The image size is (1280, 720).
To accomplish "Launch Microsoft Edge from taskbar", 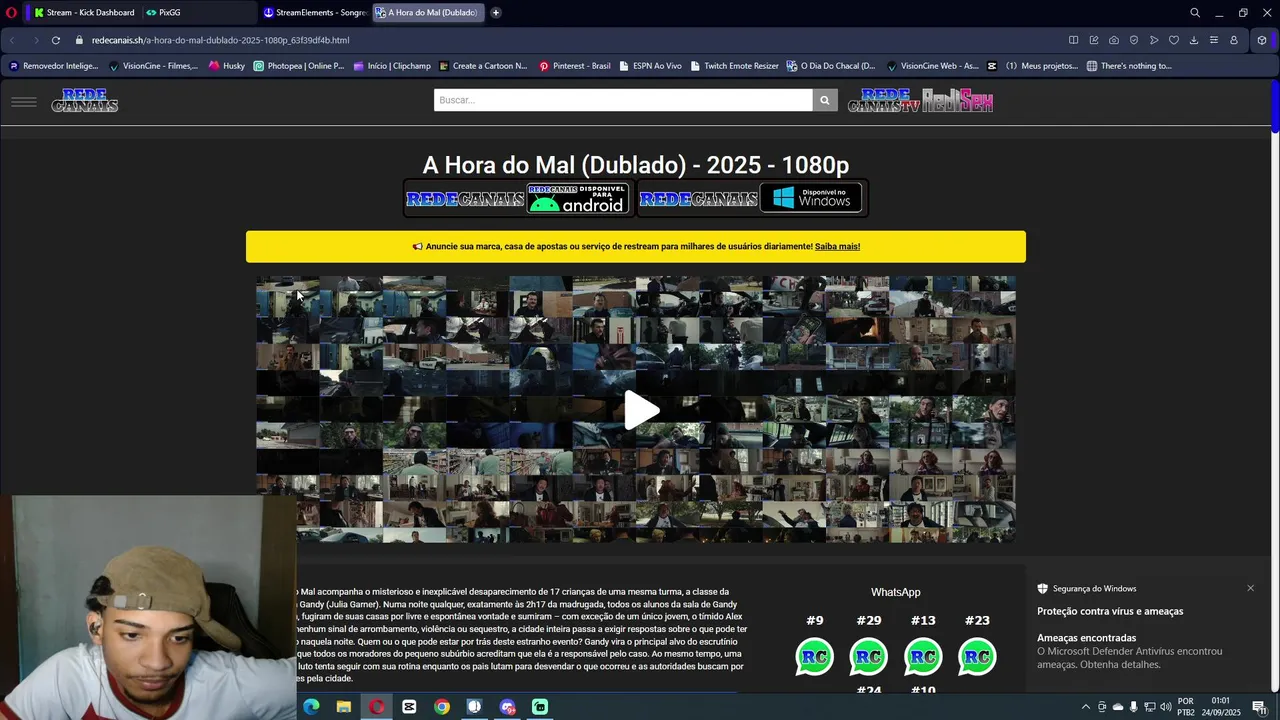I will 311,707.
